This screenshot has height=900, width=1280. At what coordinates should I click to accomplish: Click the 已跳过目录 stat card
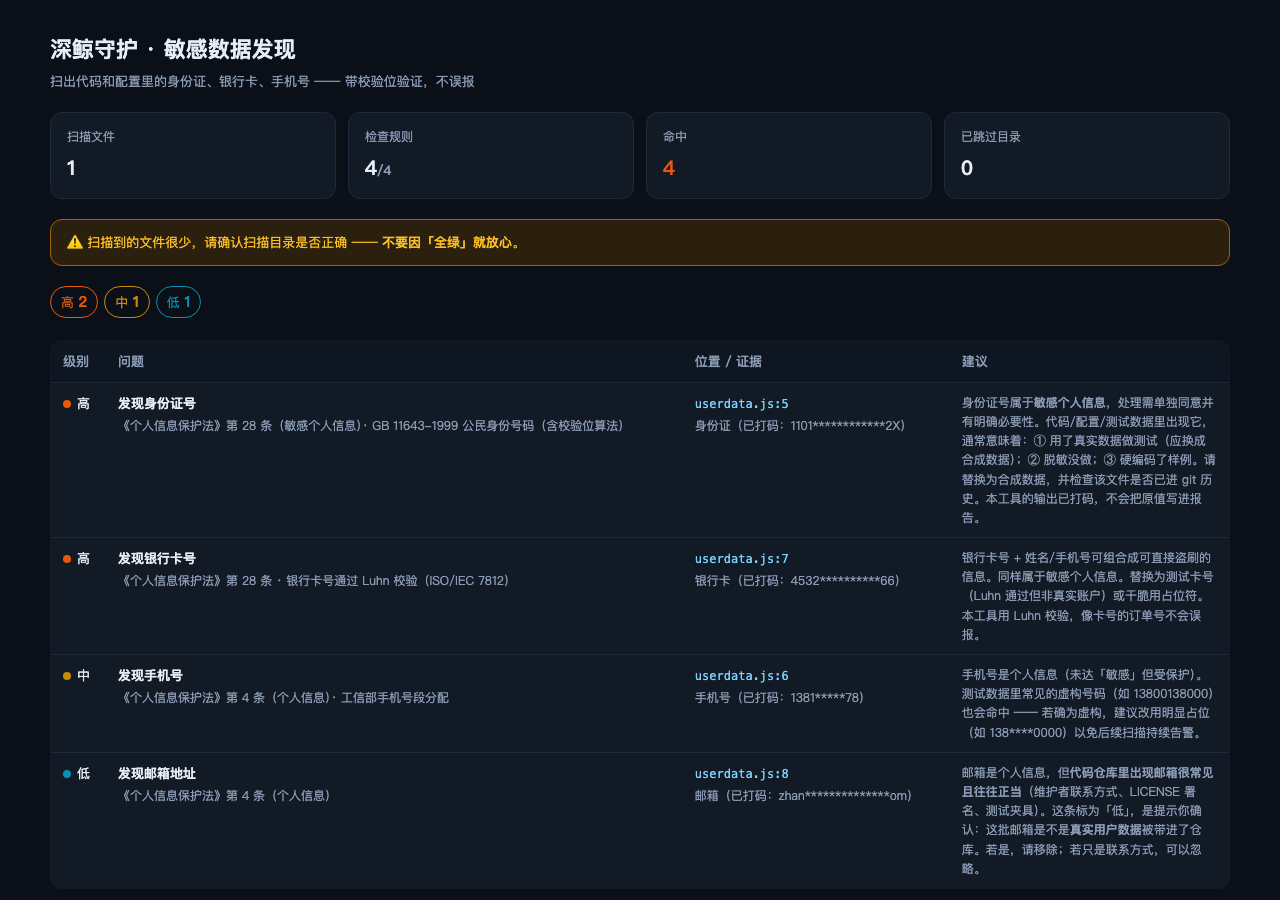(1087, 155)
